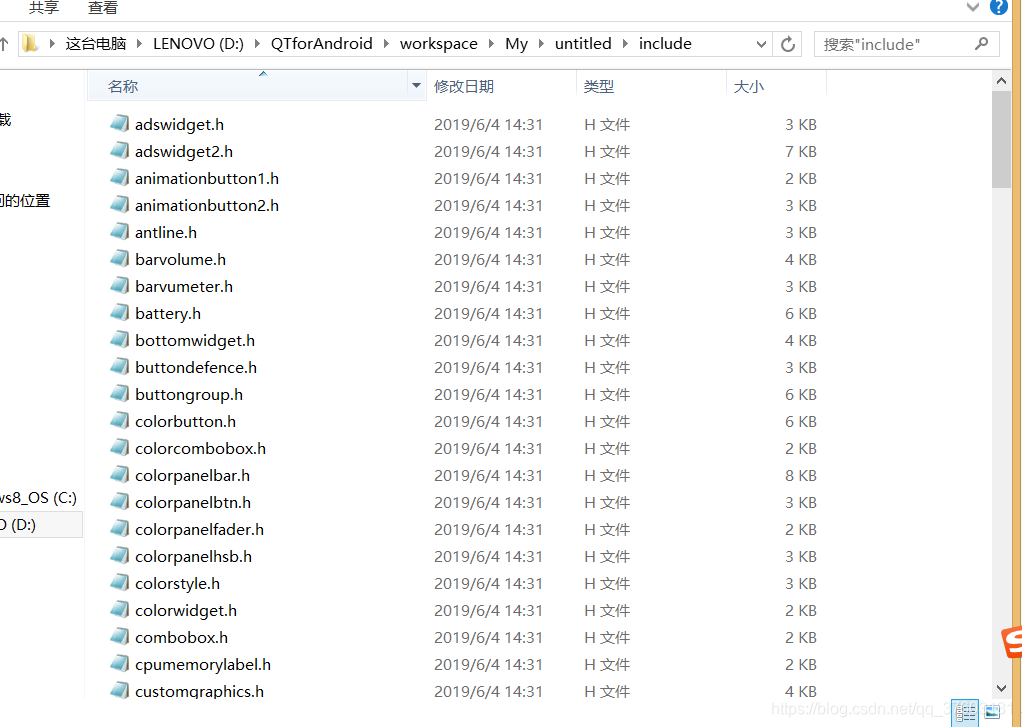1022x727 pixels.
Task: Open the 名称 column filter dropdown
Action: (416, 85)
